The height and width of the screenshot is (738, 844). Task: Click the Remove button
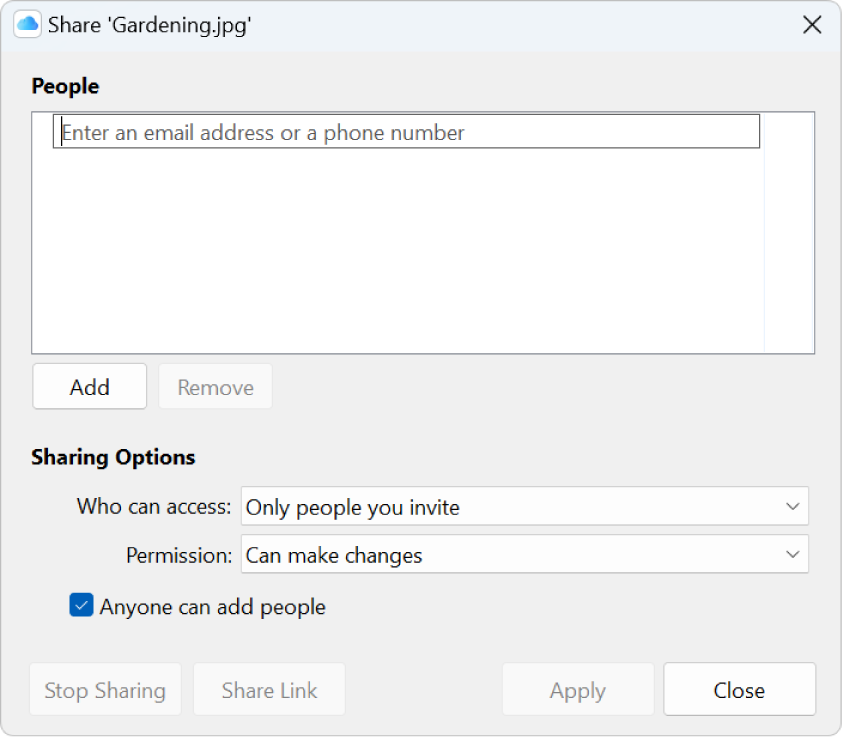[215, 387]
